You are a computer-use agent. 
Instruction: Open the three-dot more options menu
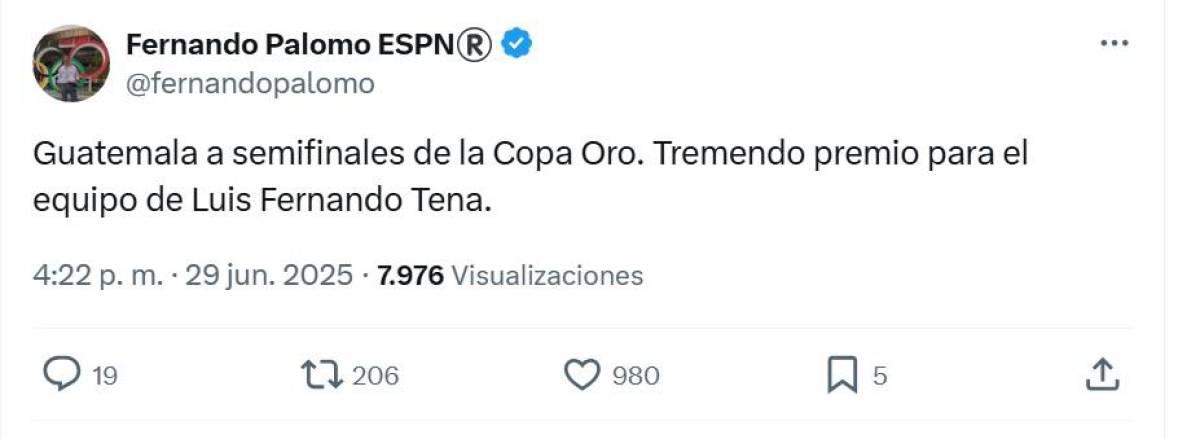1113,44
